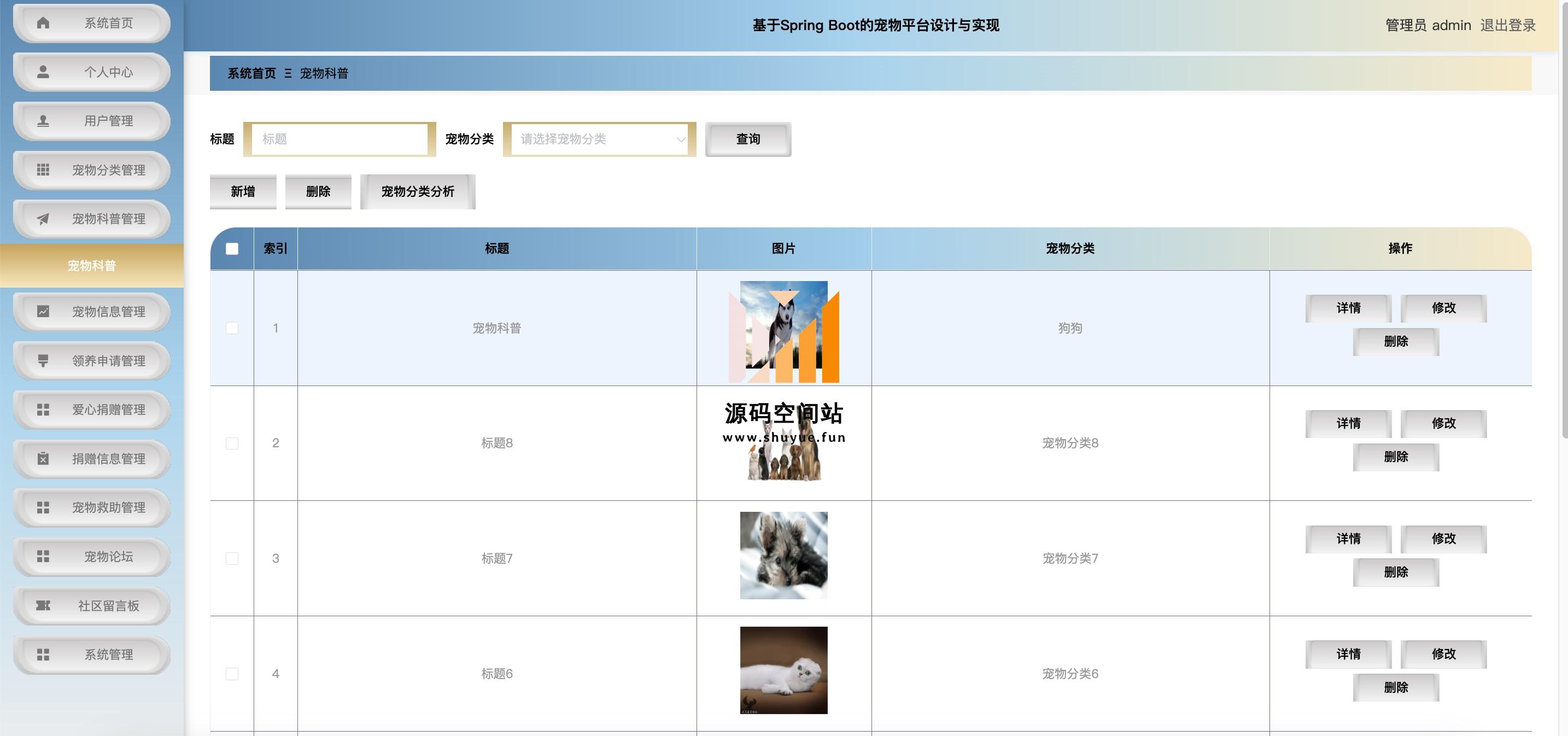This screenshot has width=1568, height=736.
Task: Click the pets group thumbnail in row 标题8
Action: pyautogui.click(x=783, y=440)
